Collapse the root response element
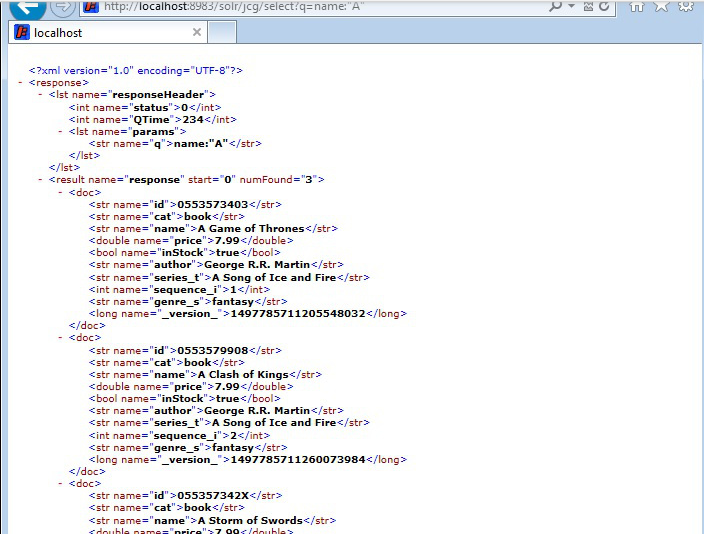This screenshot has width=704, height=534. (x=20, y=83)
